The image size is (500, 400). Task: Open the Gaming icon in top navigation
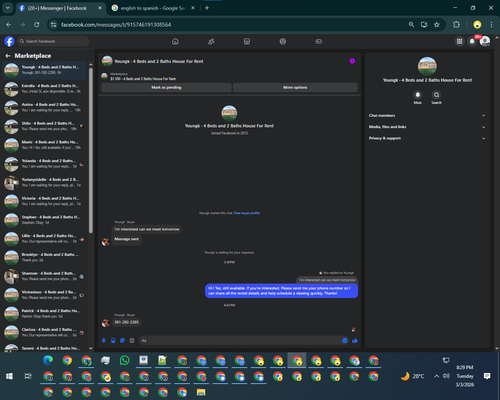pyautogui.click(x=319, y=41)
